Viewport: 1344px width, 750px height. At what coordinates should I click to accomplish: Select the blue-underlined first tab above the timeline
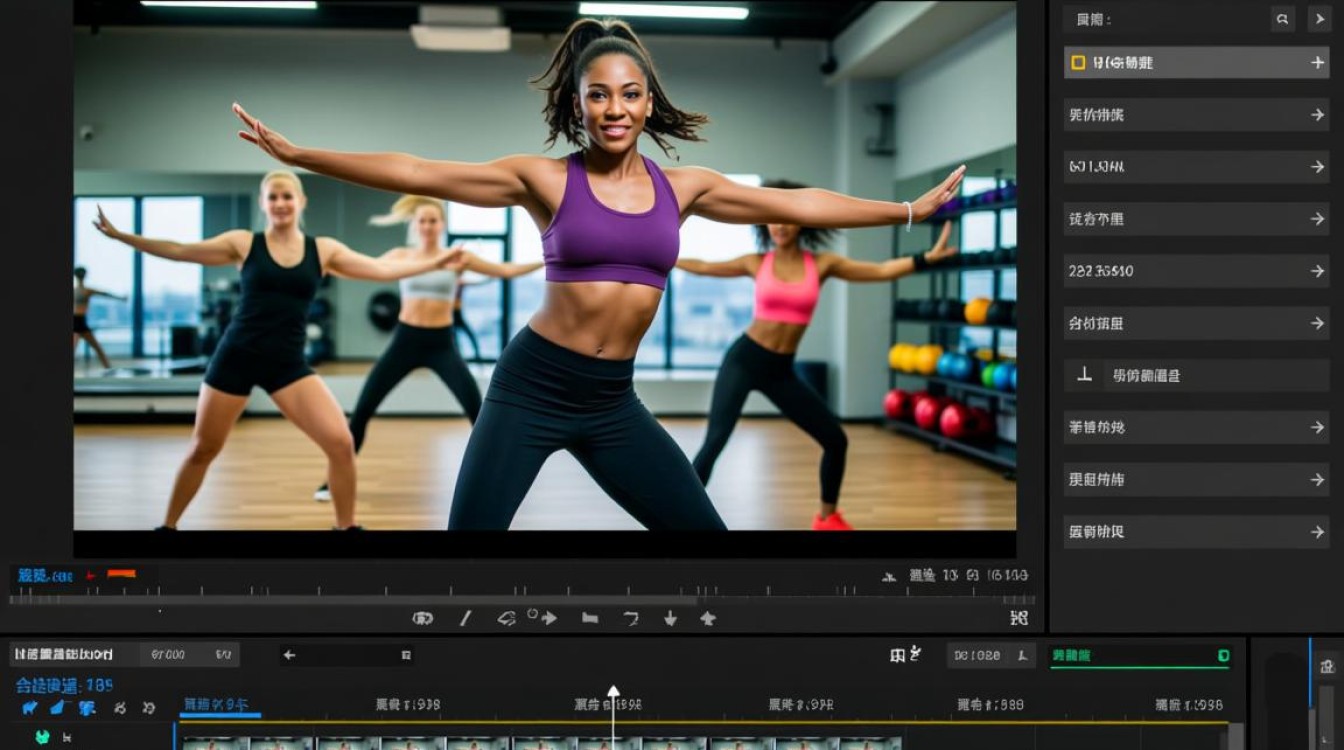tap(220, 706)
